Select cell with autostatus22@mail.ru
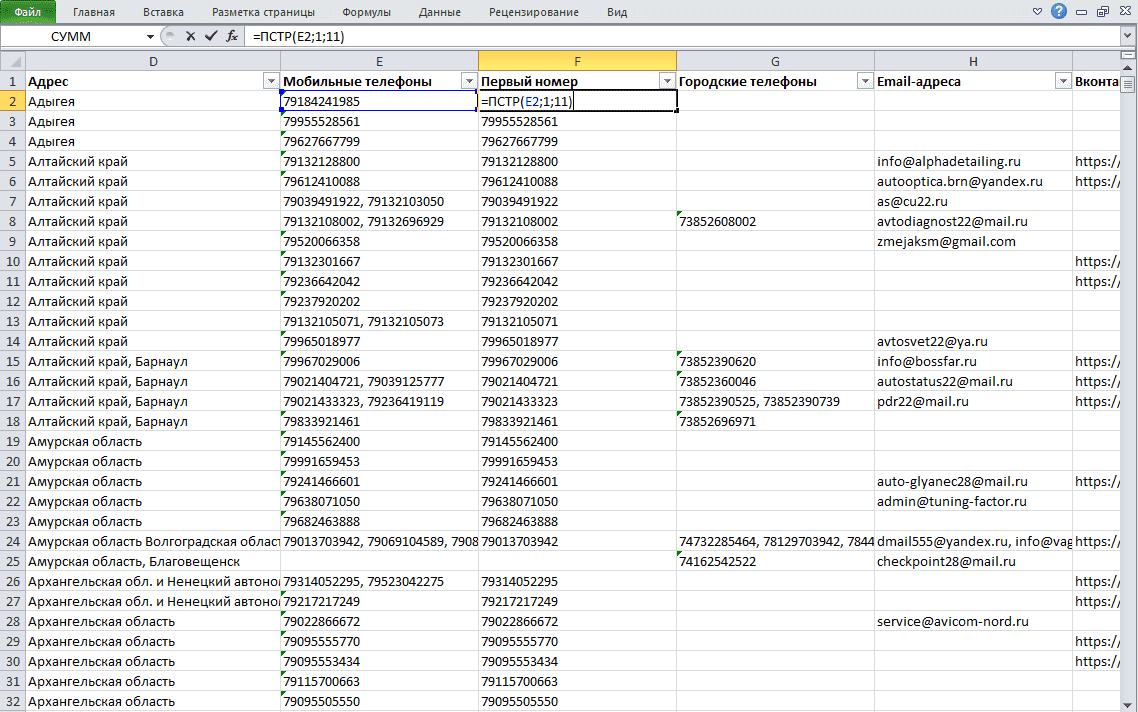1138x712 pixels. 973,381
